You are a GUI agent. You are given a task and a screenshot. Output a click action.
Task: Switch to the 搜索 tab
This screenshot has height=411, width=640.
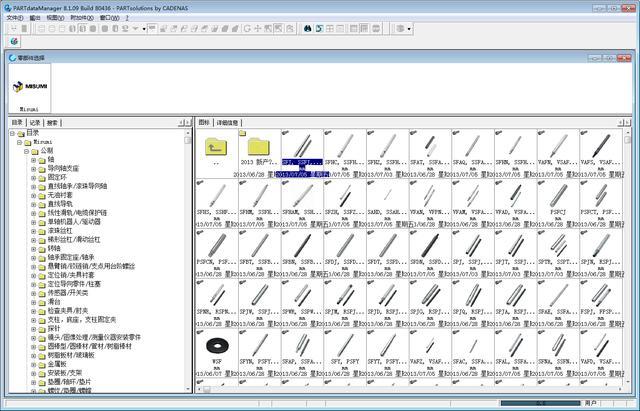click(53, 122)
